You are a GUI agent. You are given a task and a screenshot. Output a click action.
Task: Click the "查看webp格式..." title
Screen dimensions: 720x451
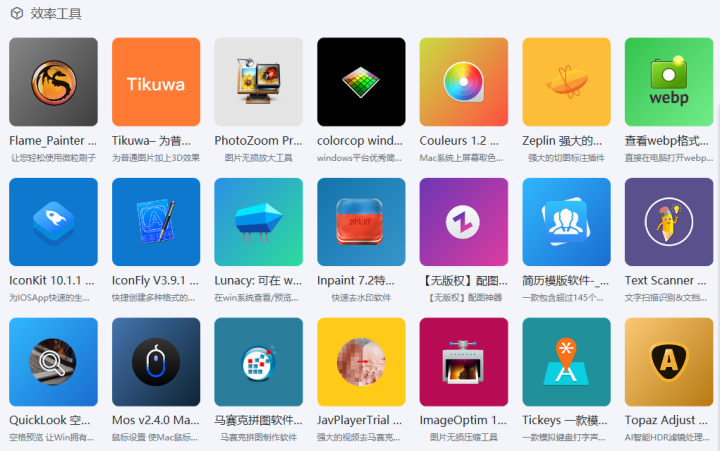pos(666,141)
